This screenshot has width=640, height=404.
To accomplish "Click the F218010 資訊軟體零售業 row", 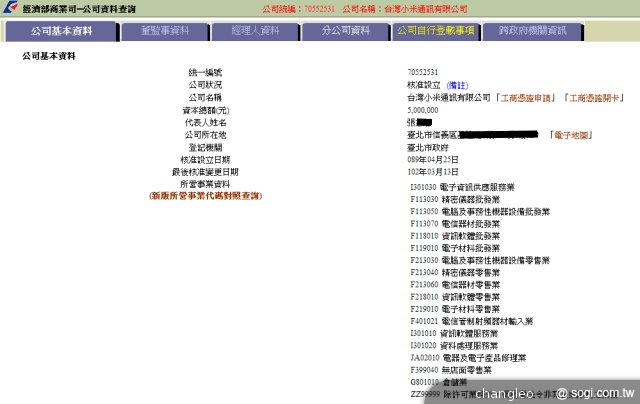I will (455, 297).
